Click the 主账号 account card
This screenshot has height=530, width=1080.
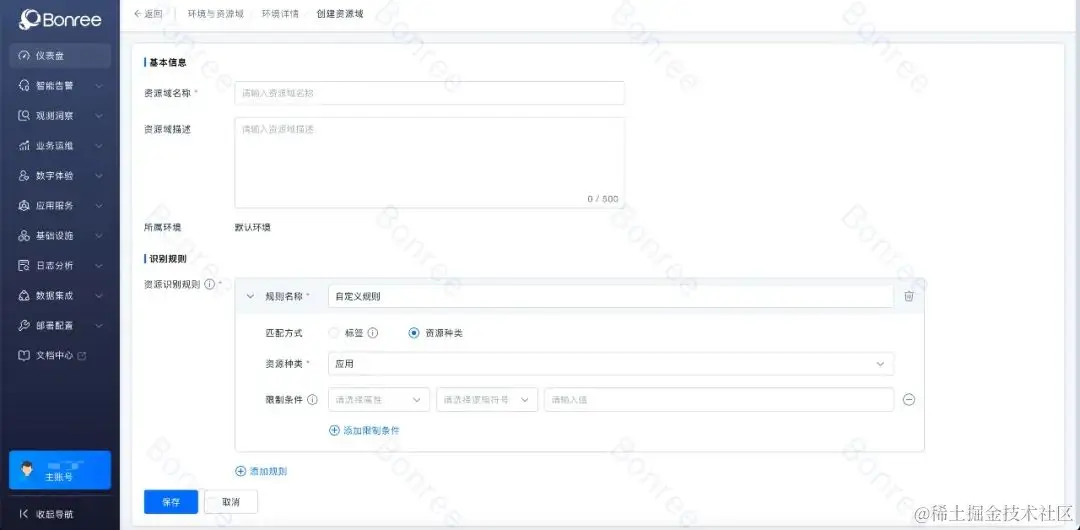click(60, 470)
